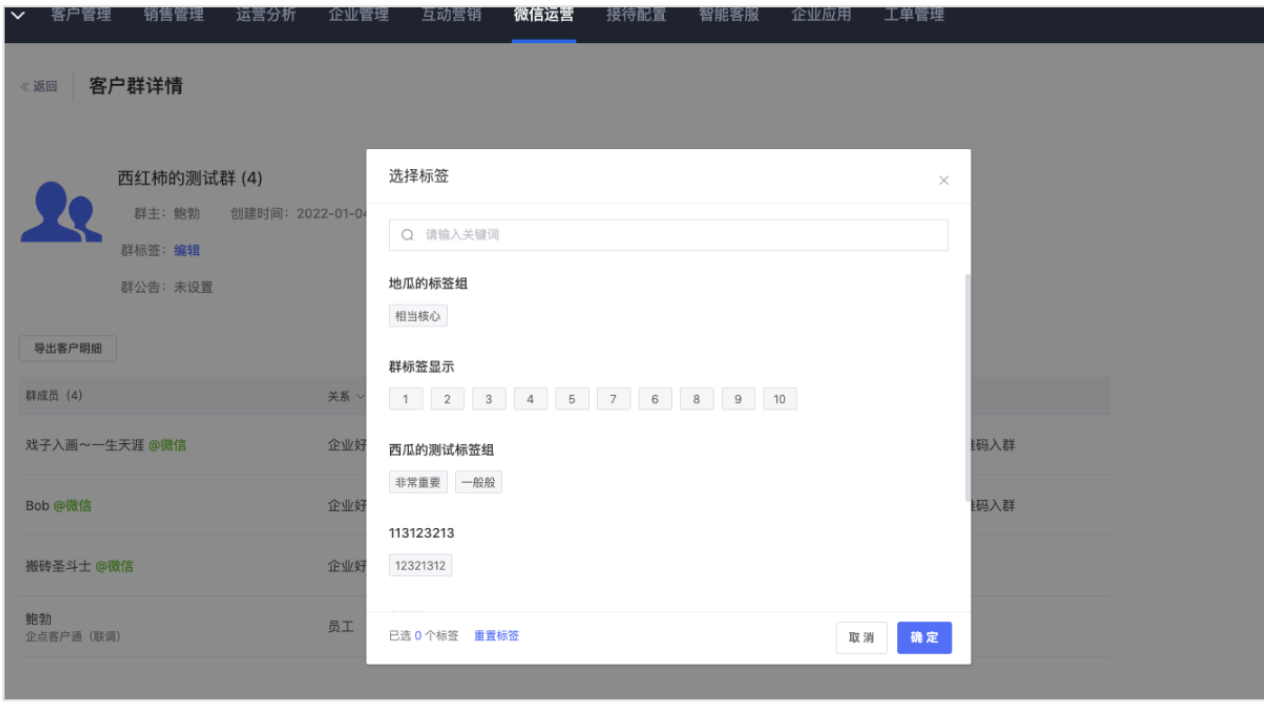This screenshot has height=706, width=1264.
Task: Click 重置标签 link
Action: 496,636
